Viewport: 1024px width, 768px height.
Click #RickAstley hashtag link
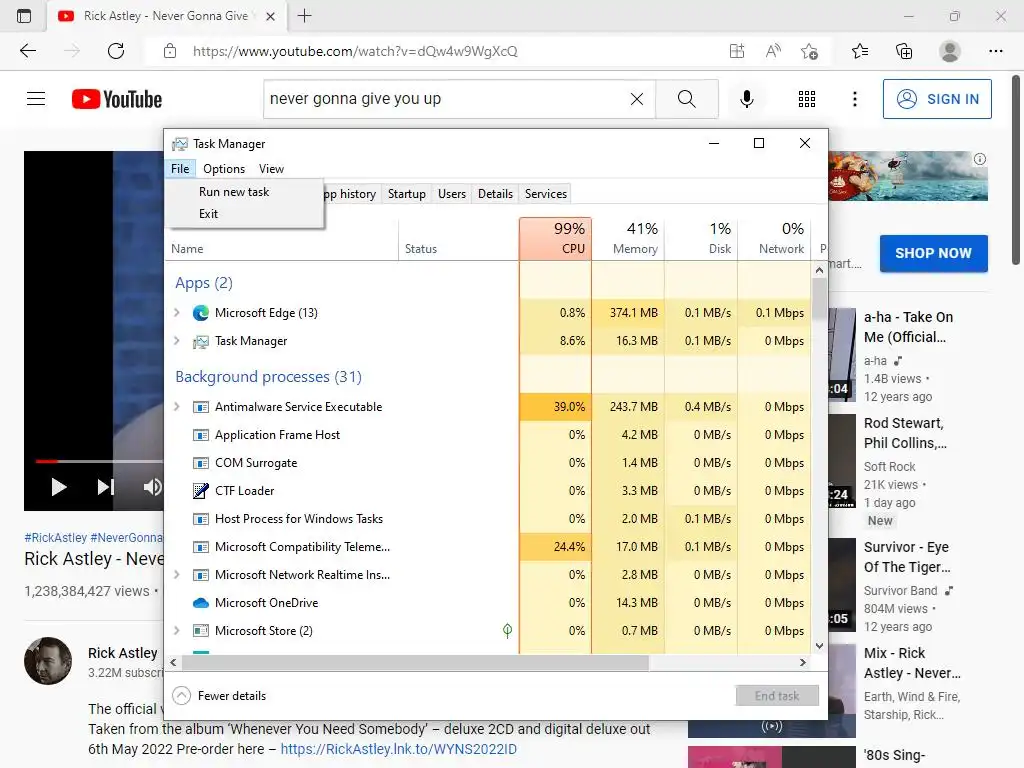(x=56, y=537)
